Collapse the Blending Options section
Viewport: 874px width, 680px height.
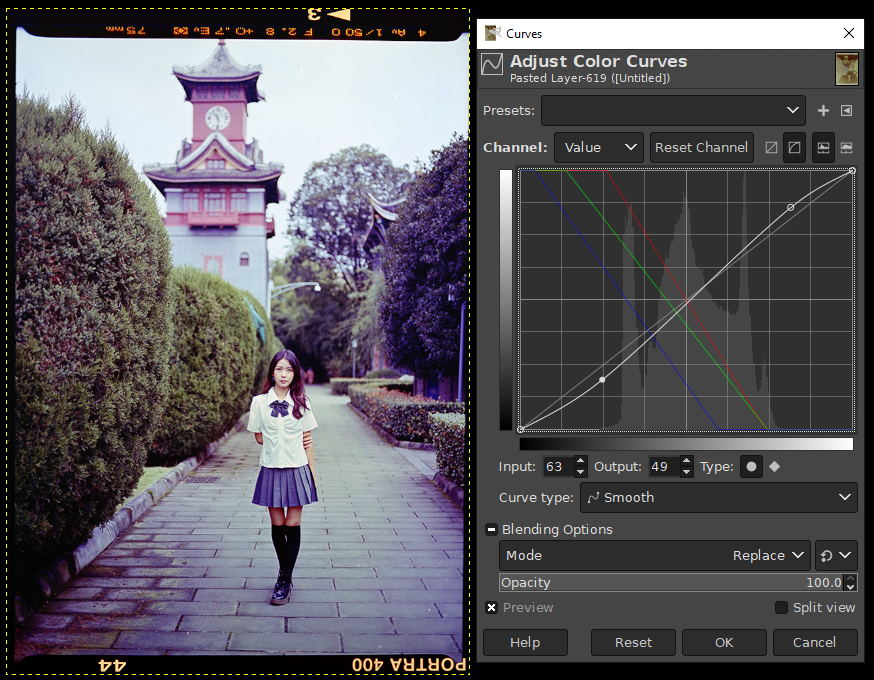(x=491, y=530)
